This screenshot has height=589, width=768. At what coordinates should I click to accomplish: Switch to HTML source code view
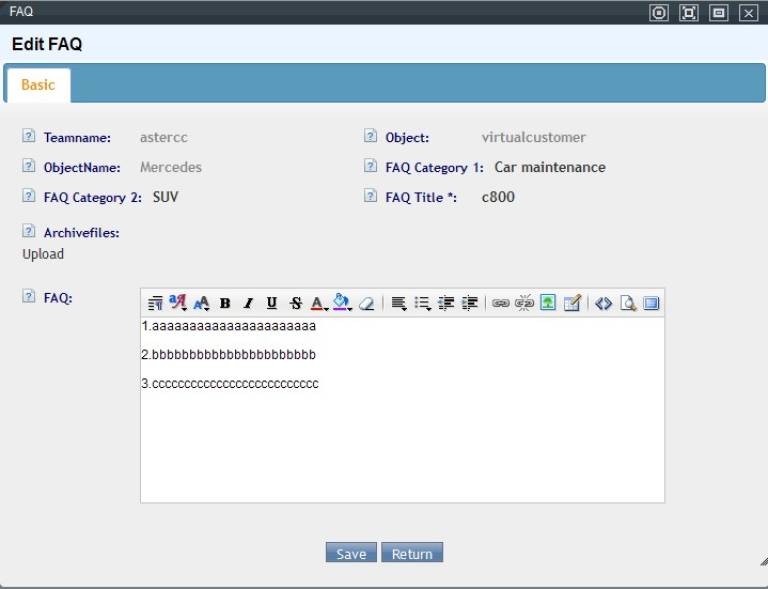point(603,303)
